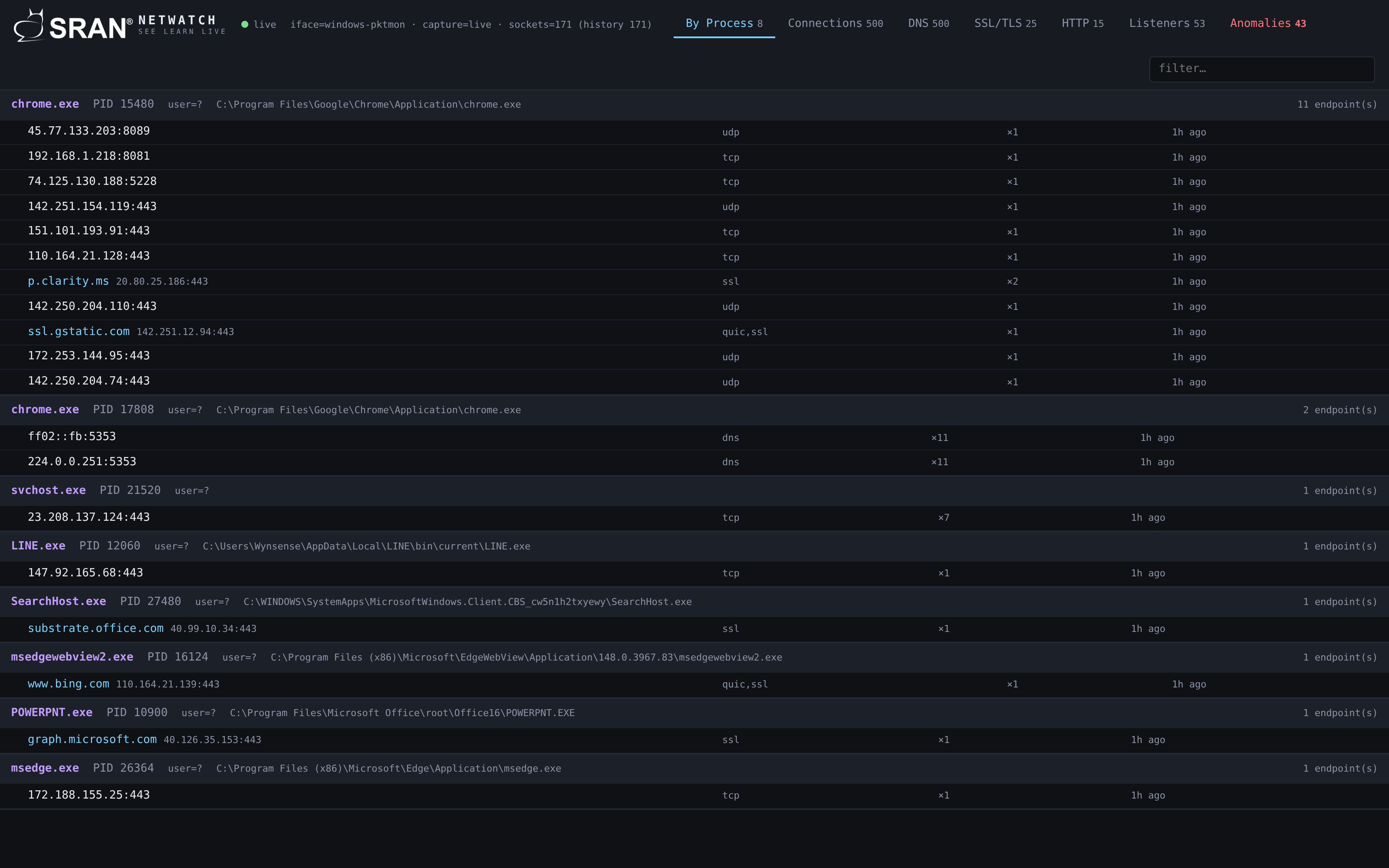Open the p.clarity.ms hostname link
This screenshot has width=1389, height=868.
[68, 281]
